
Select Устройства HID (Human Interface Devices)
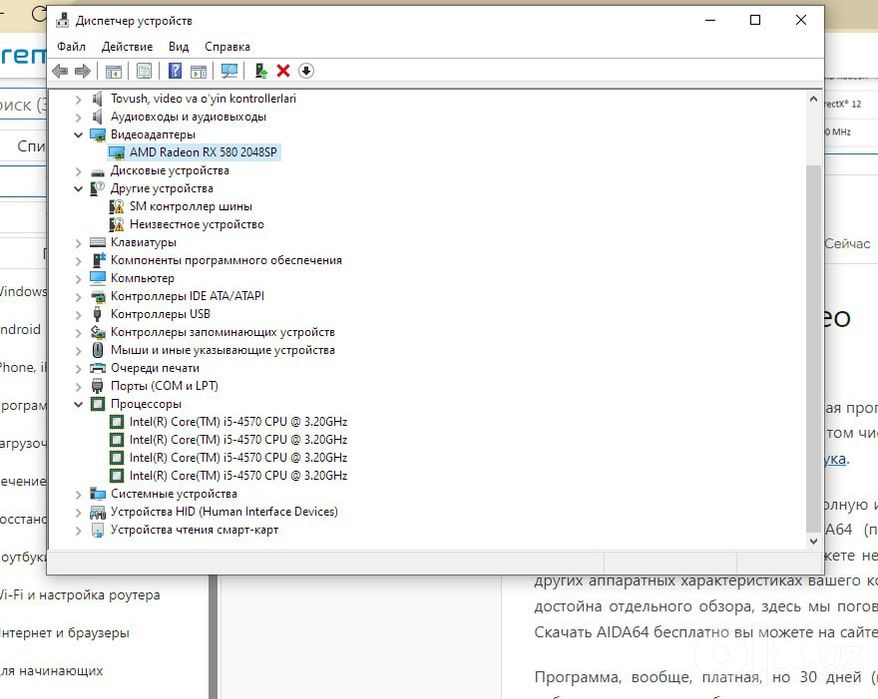click(224, 512)
